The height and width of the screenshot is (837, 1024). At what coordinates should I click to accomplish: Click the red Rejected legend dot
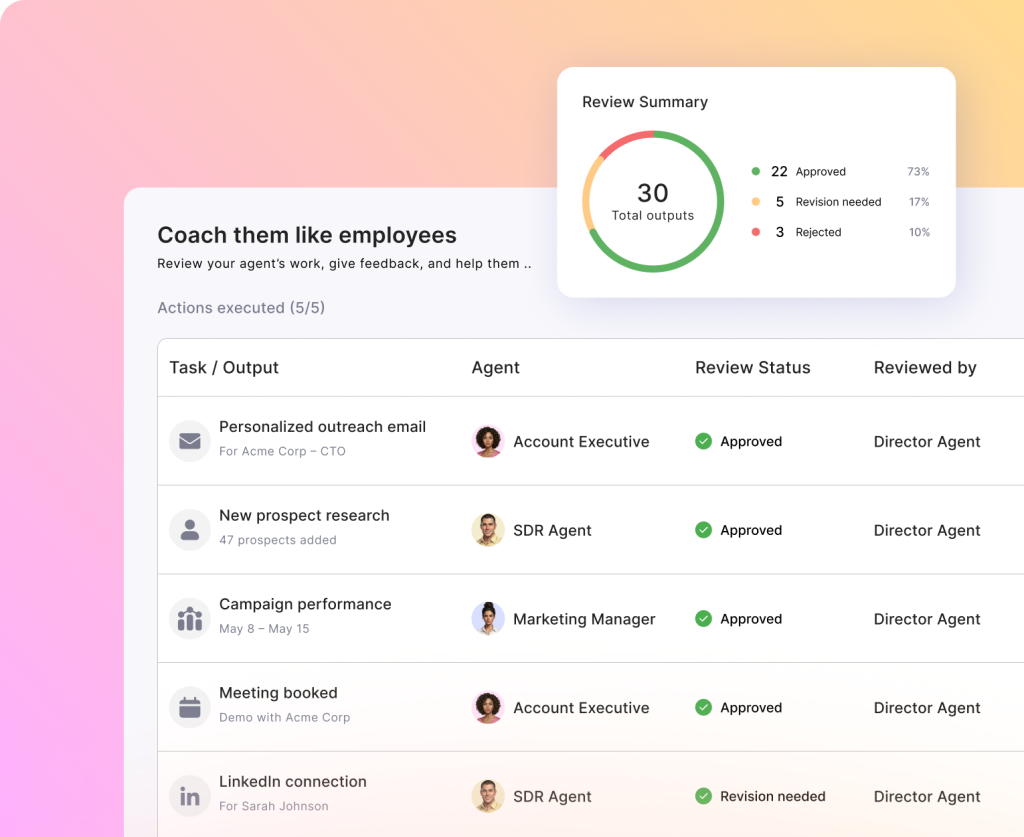pyautogui.click(x=756, y=232)
